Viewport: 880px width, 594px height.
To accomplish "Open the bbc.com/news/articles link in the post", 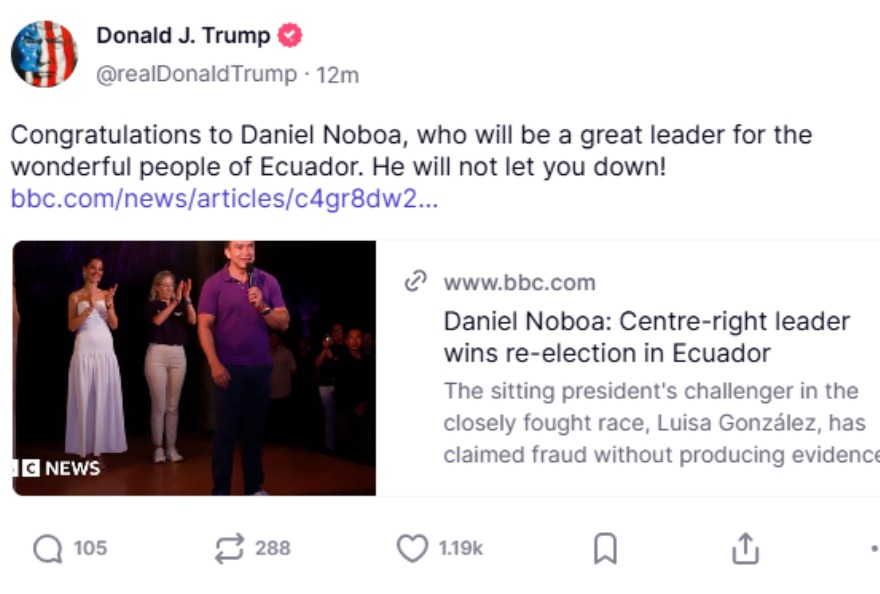I will [224, 198].
